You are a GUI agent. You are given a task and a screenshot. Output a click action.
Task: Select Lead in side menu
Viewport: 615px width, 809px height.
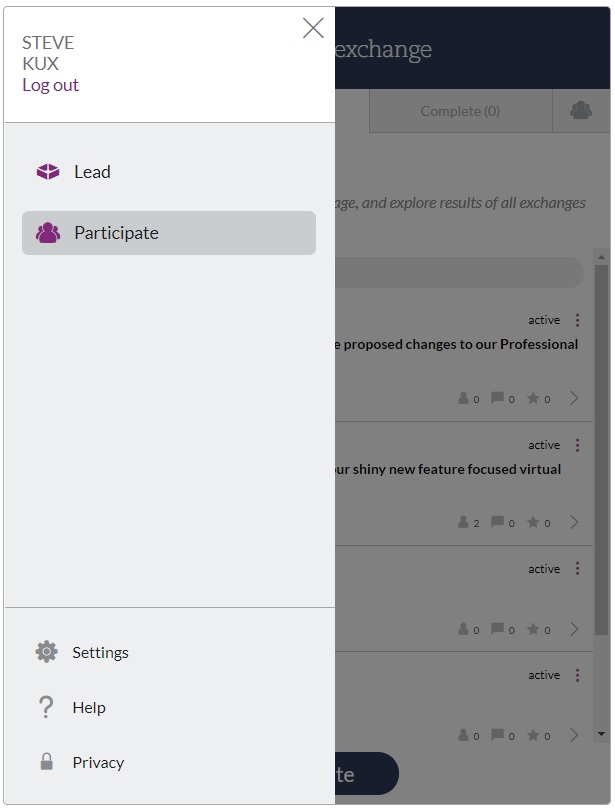point(169,171)
